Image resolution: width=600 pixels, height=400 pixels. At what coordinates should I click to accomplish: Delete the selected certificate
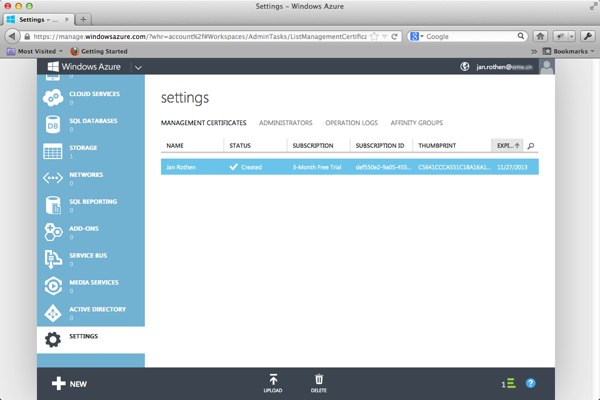click(x=319, y=383)
